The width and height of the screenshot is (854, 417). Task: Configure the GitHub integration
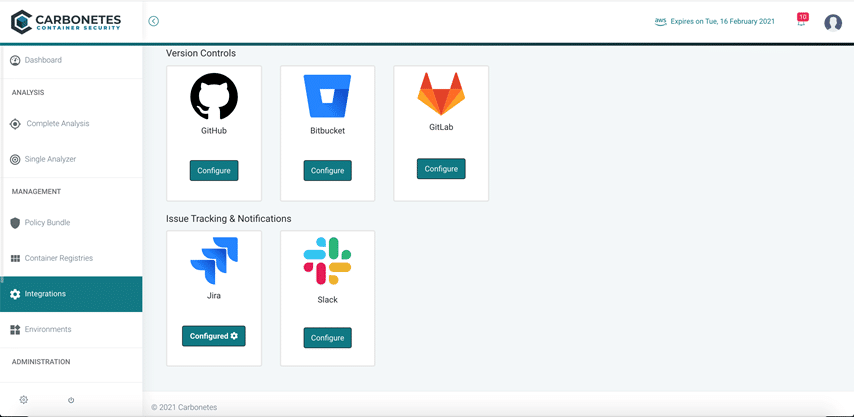[214, 170]
